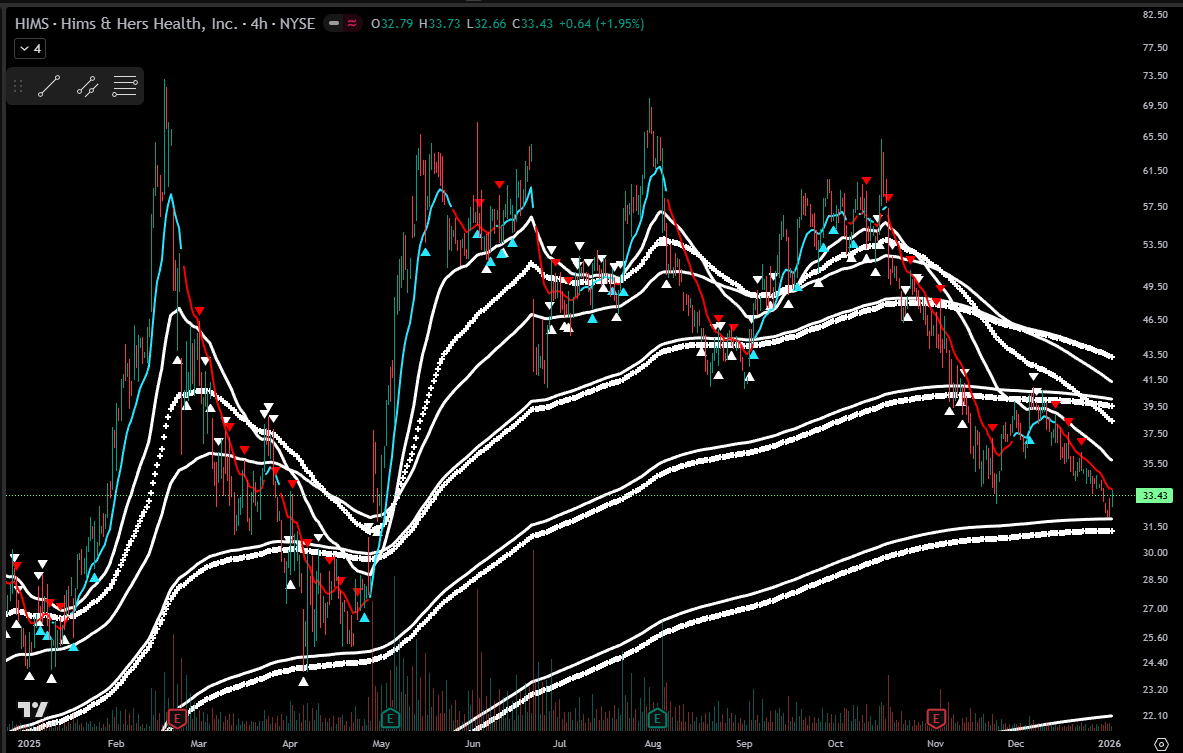The height and width of the screenshot is (753, 1183).
Task: Click the Dec label on time axis
Action: coord(1016,743)
